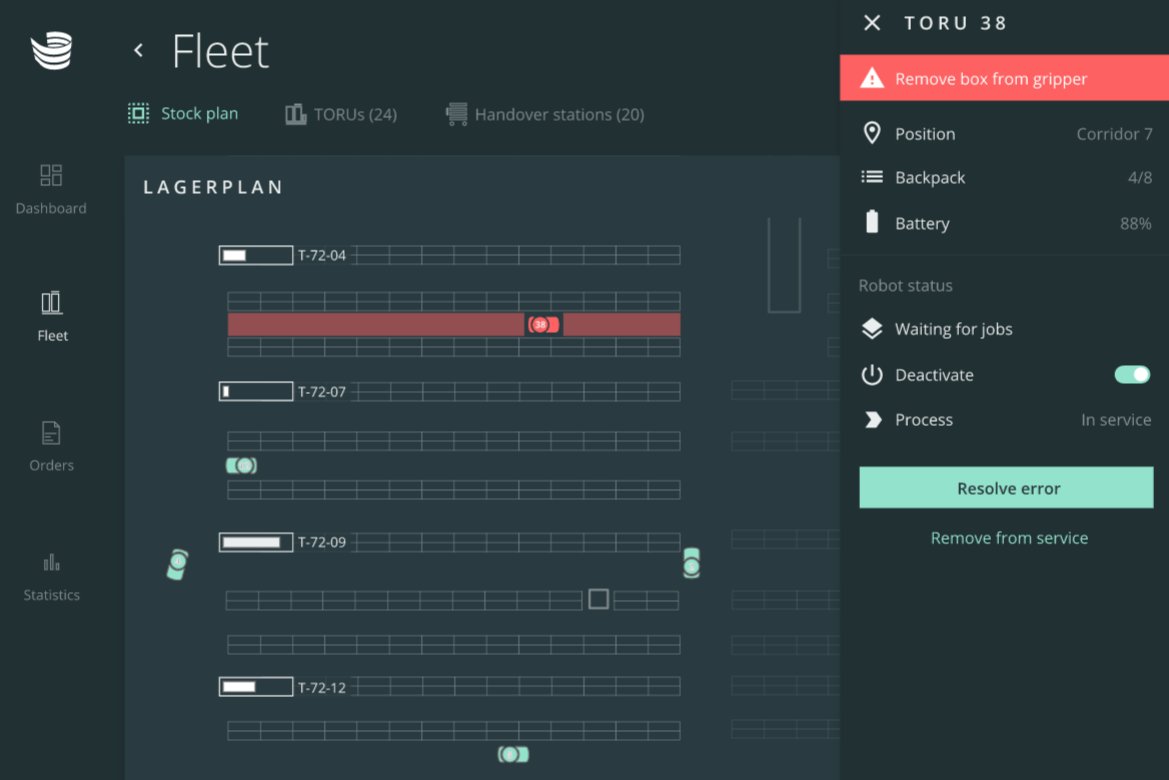Screen dimensions: 1169x780
Task: Click the app logo in top-left
Action: click(51, 51)
